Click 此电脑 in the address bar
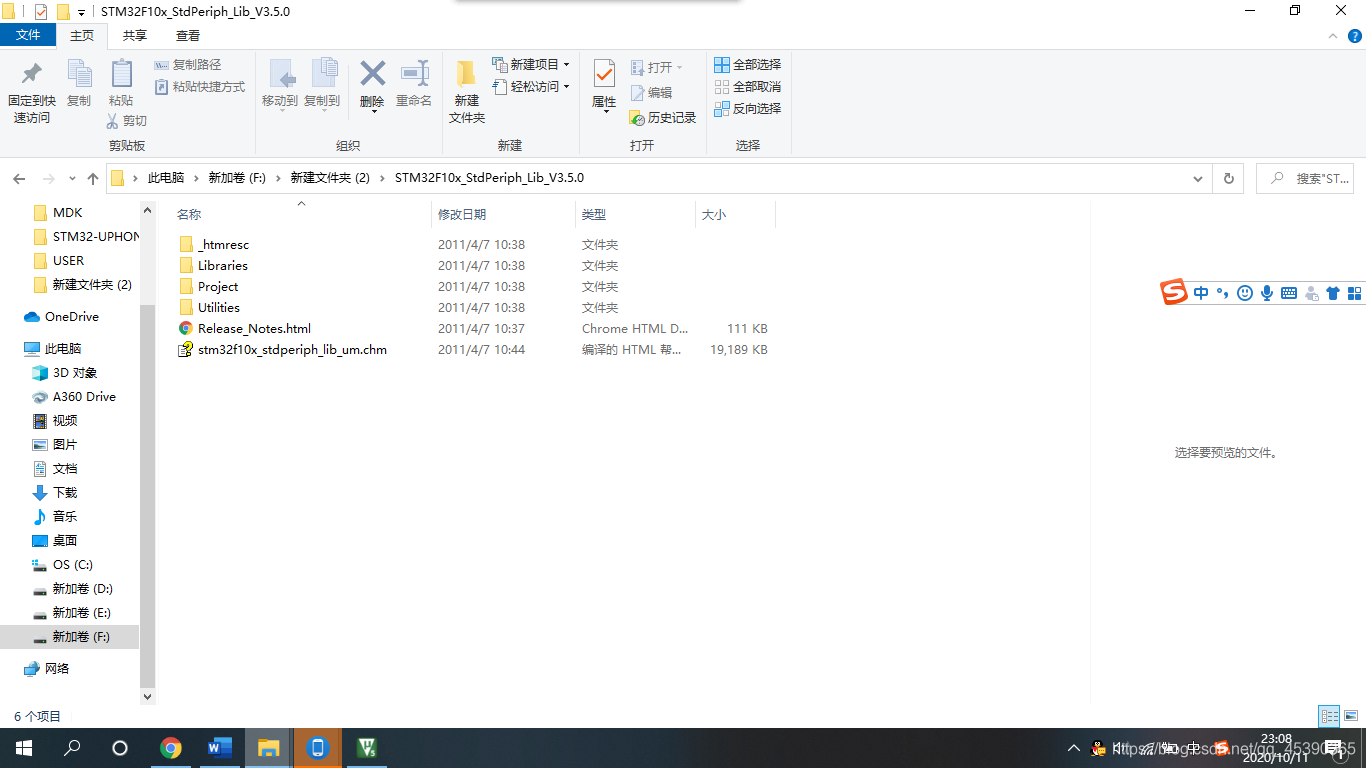This screenshot has height=768, width=1366. point(166,178)
